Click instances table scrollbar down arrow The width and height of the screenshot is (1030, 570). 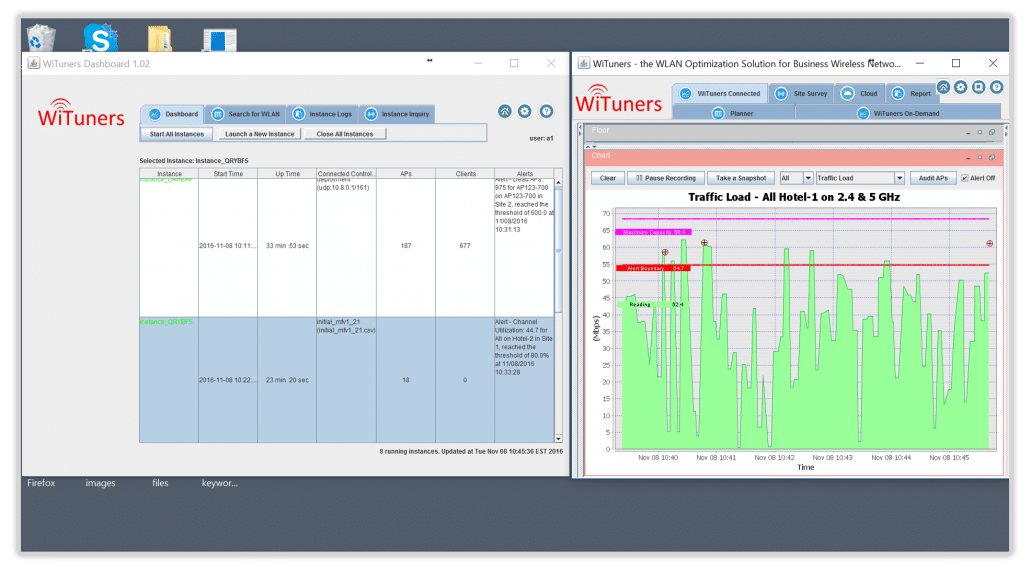click(x=558, y=438)
